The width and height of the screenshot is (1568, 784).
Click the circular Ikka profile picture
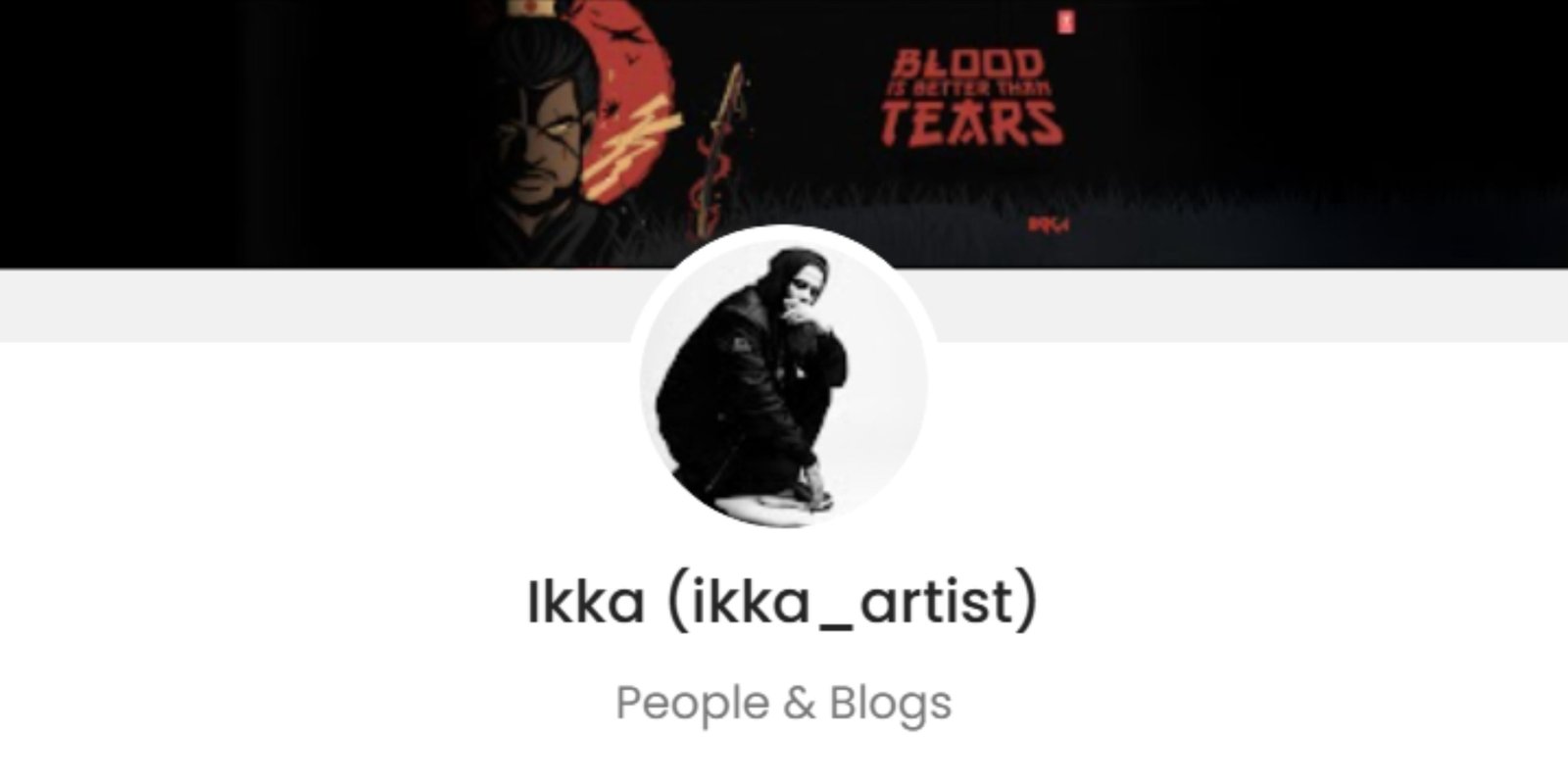(784, 378)
